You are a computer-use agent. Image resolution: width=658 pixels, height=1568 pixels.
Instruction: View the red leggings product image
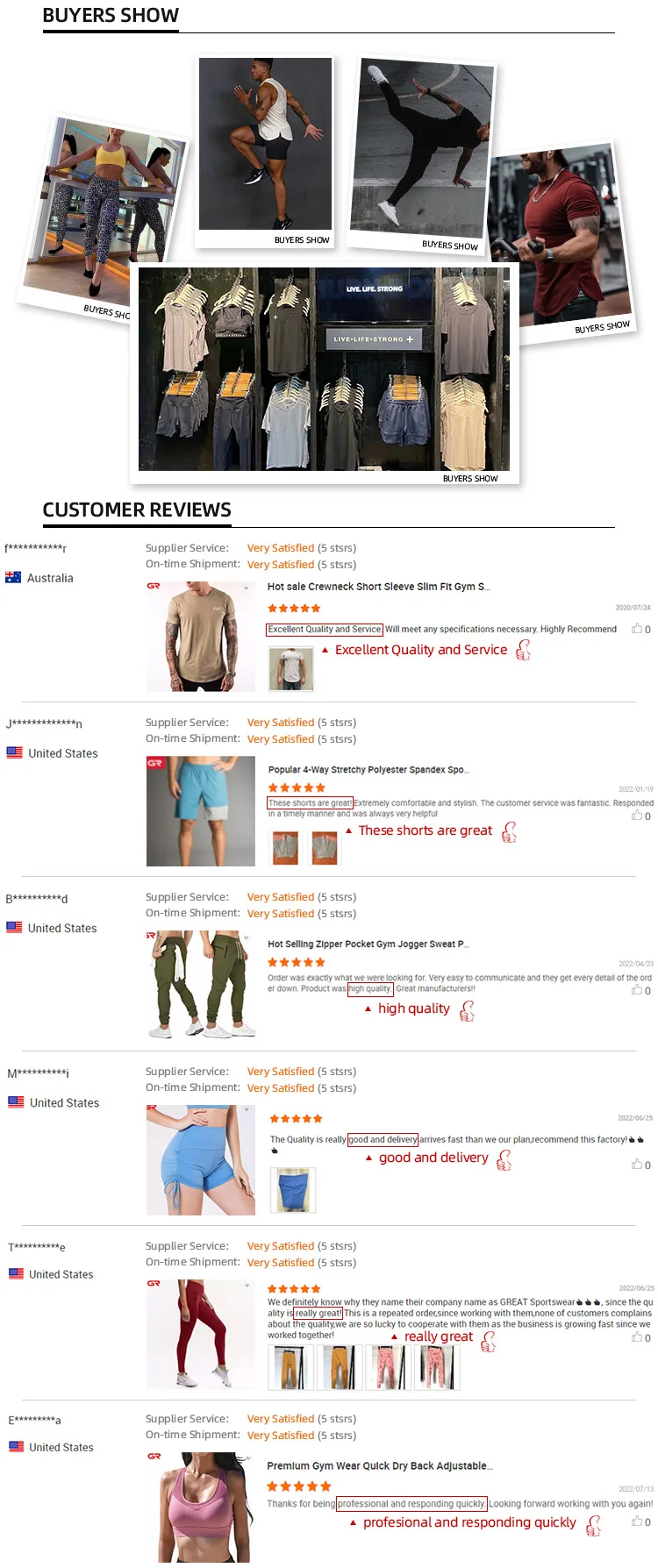201,1334
